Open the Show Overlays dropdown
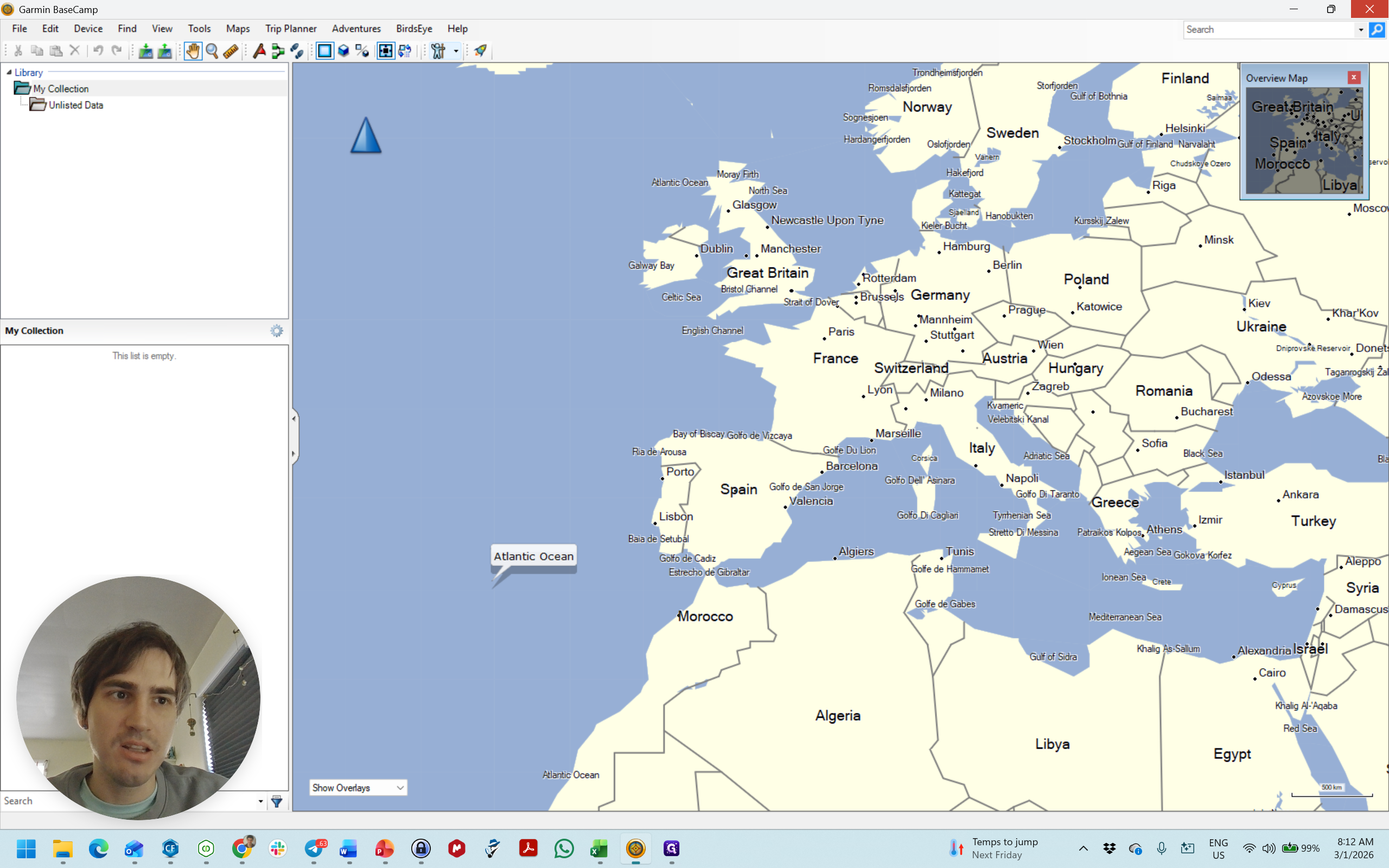Image resolution: width=1389 pixels, height=868 pixels. (x=358, y=788)
